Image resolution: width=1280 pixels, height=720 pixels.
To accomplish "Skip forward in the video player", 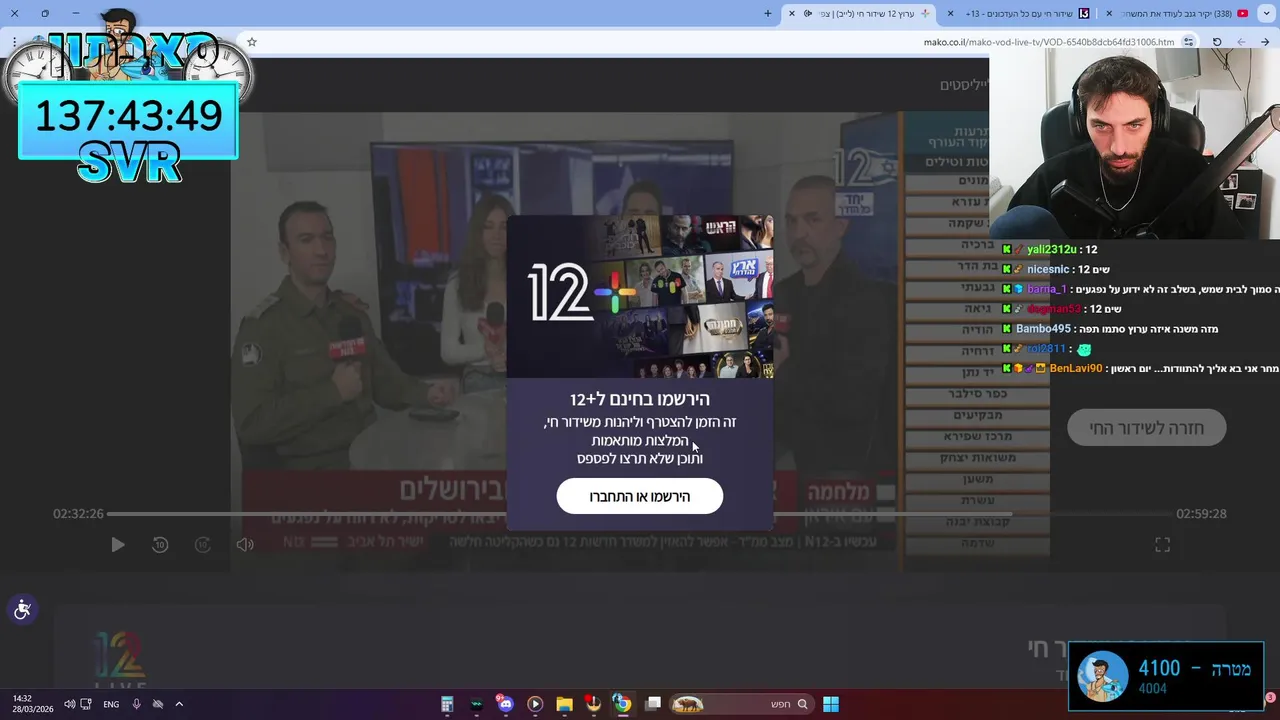I will pos(202,545).
